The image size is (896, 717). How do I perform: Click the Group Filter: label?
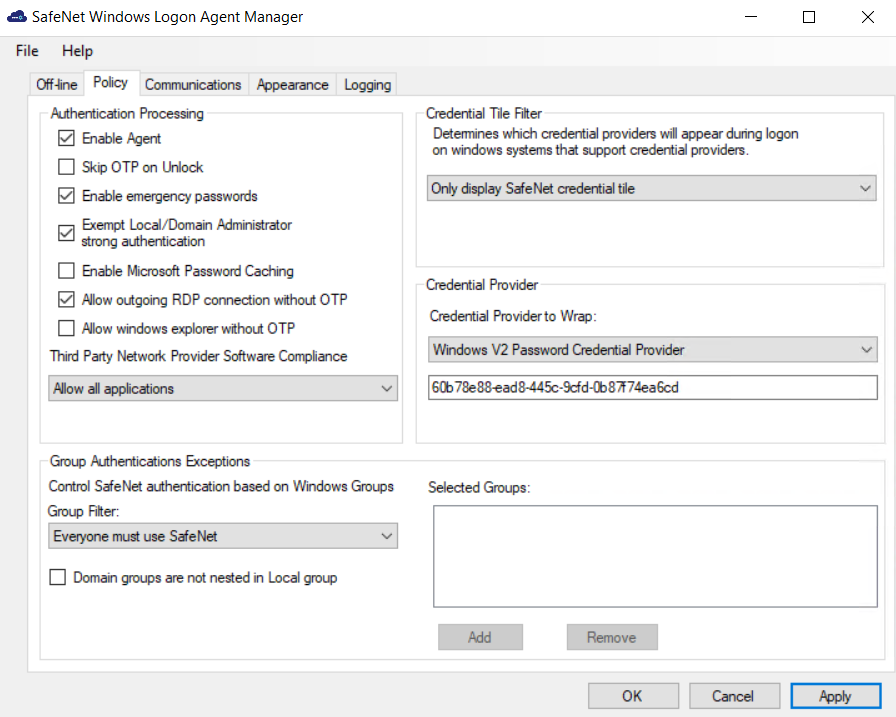83,511
